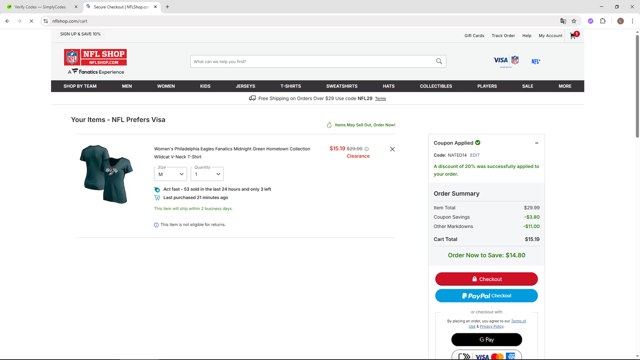
Task: Open the HATS menu
Action: pos(389,86)
